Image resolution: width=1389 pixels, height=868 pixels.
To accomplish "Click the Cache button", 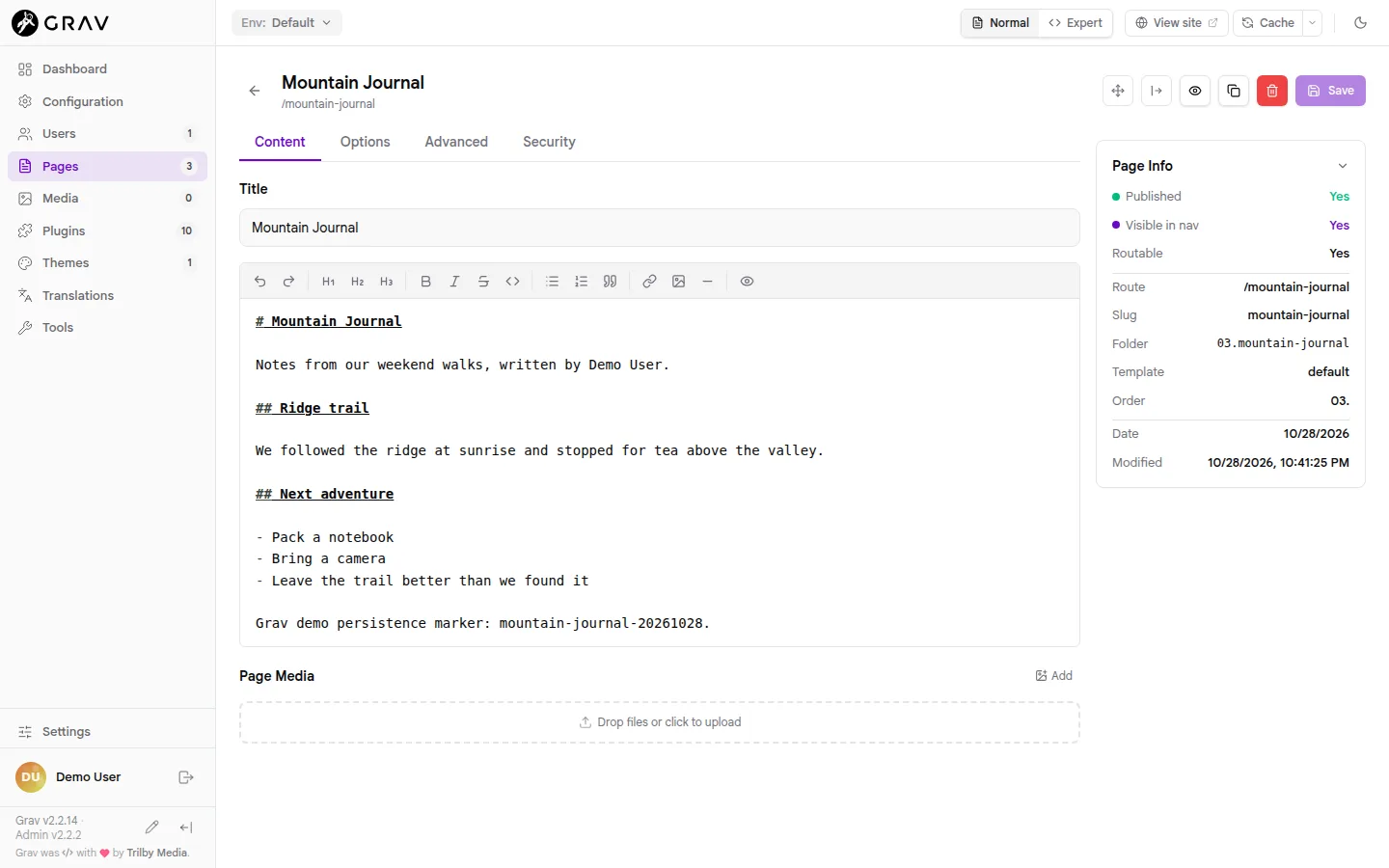I will [1267, 23].
